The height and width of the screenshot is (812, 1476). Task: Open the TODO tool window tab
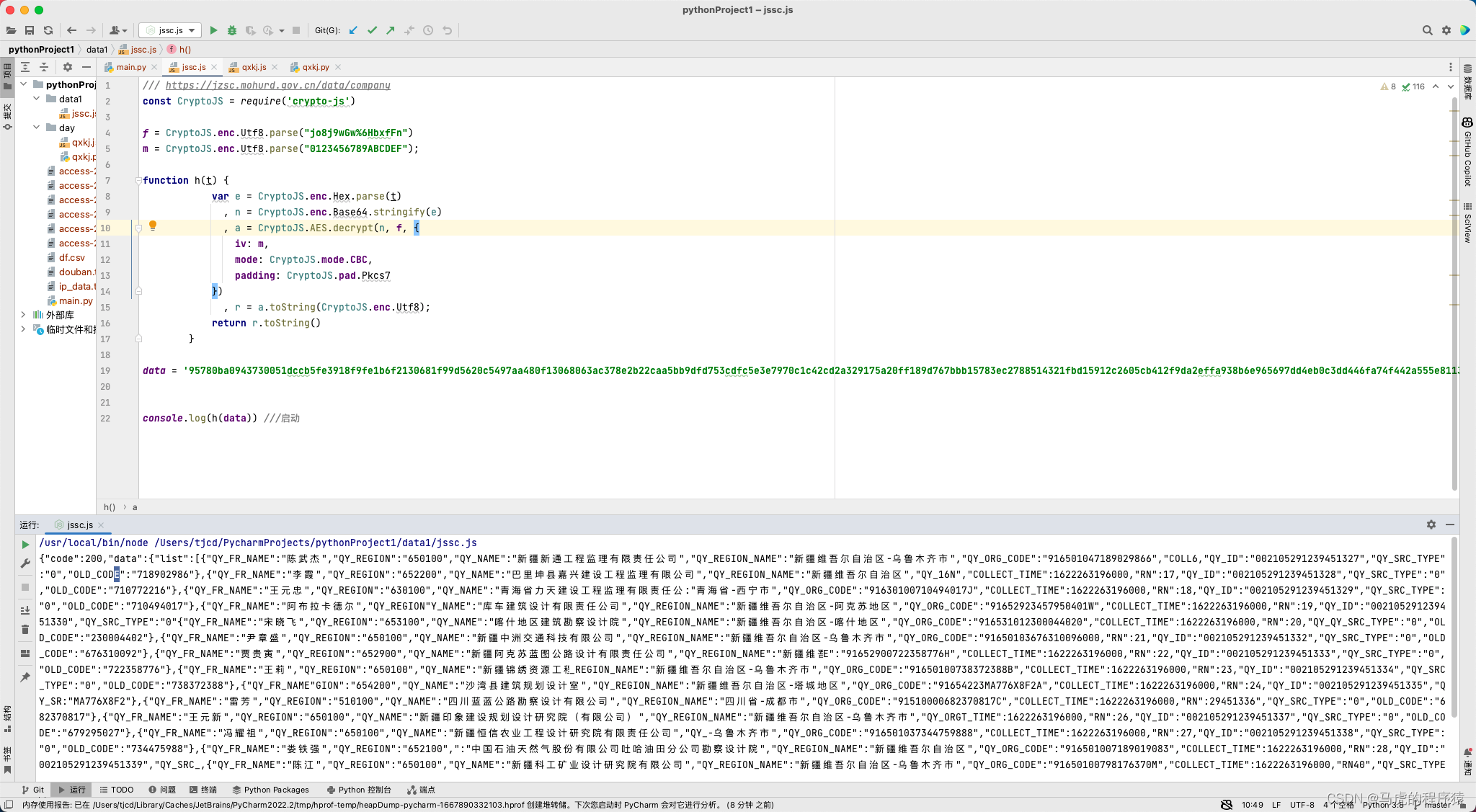[x=117, y=790]
